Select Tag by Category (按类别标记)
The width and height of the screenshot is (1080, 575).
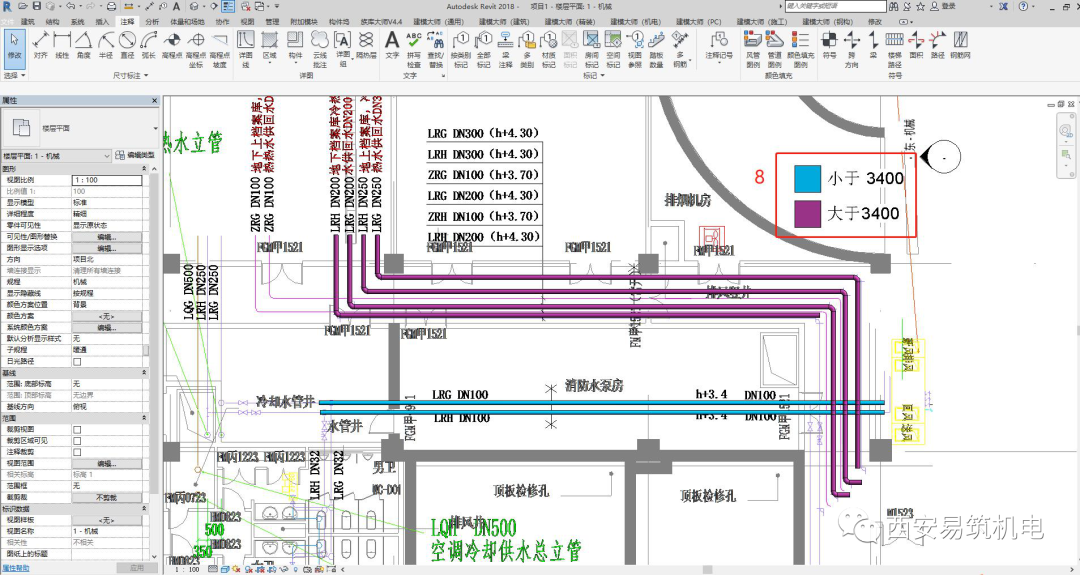(x=461, y=50)
